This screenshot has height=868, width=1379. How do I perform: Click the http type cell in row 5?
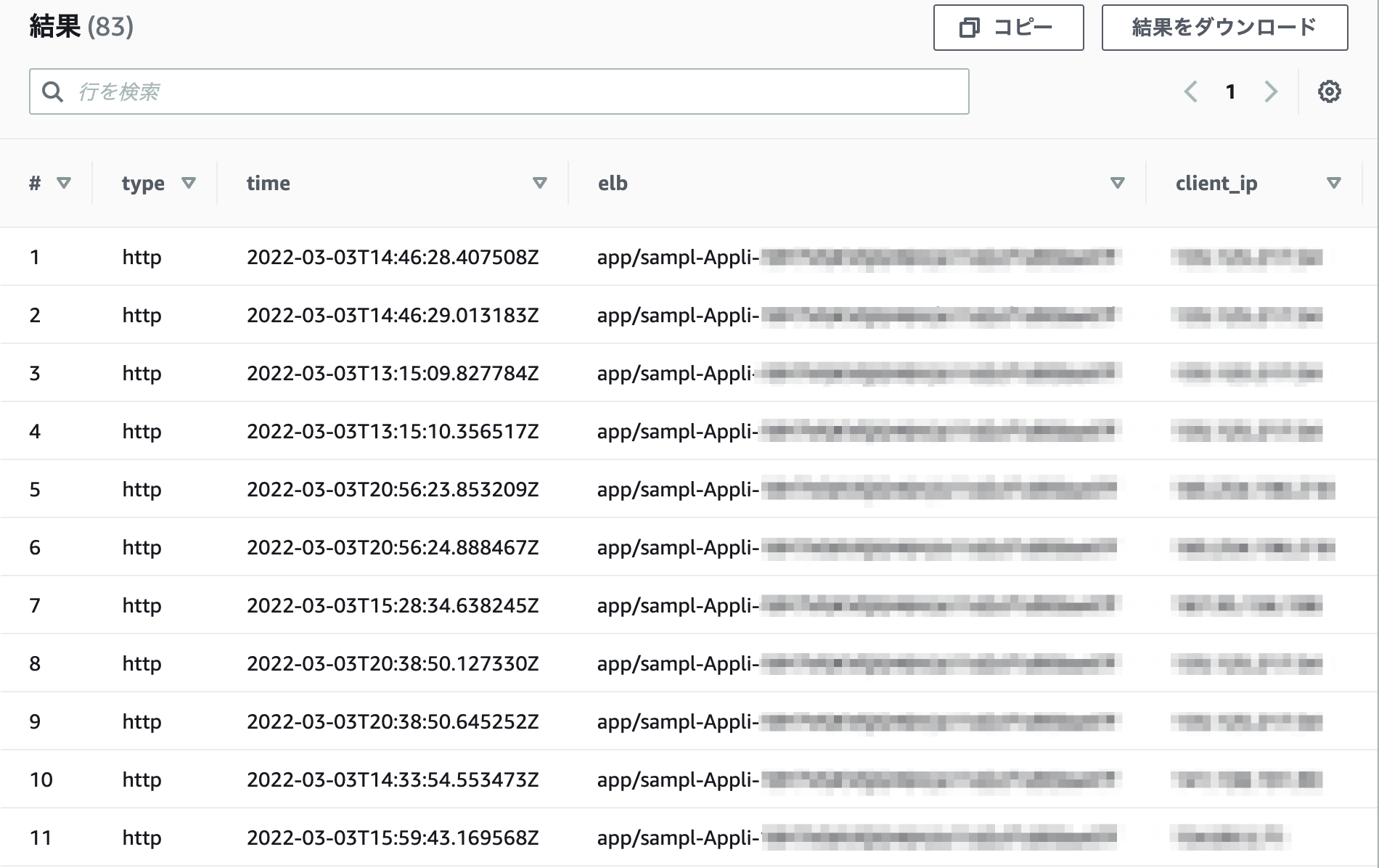142,489
